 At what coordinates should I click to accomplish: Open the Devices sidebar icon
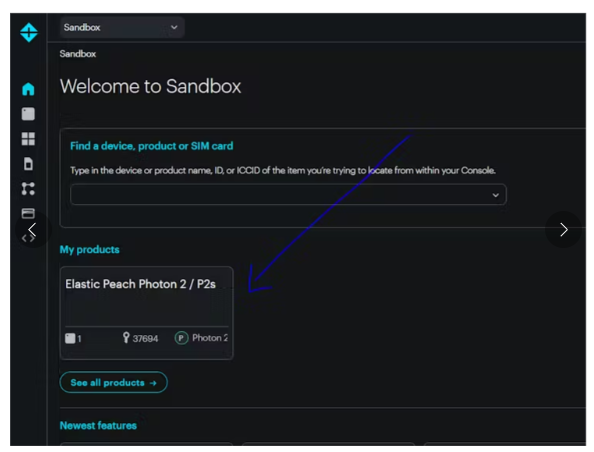point(28,114)
